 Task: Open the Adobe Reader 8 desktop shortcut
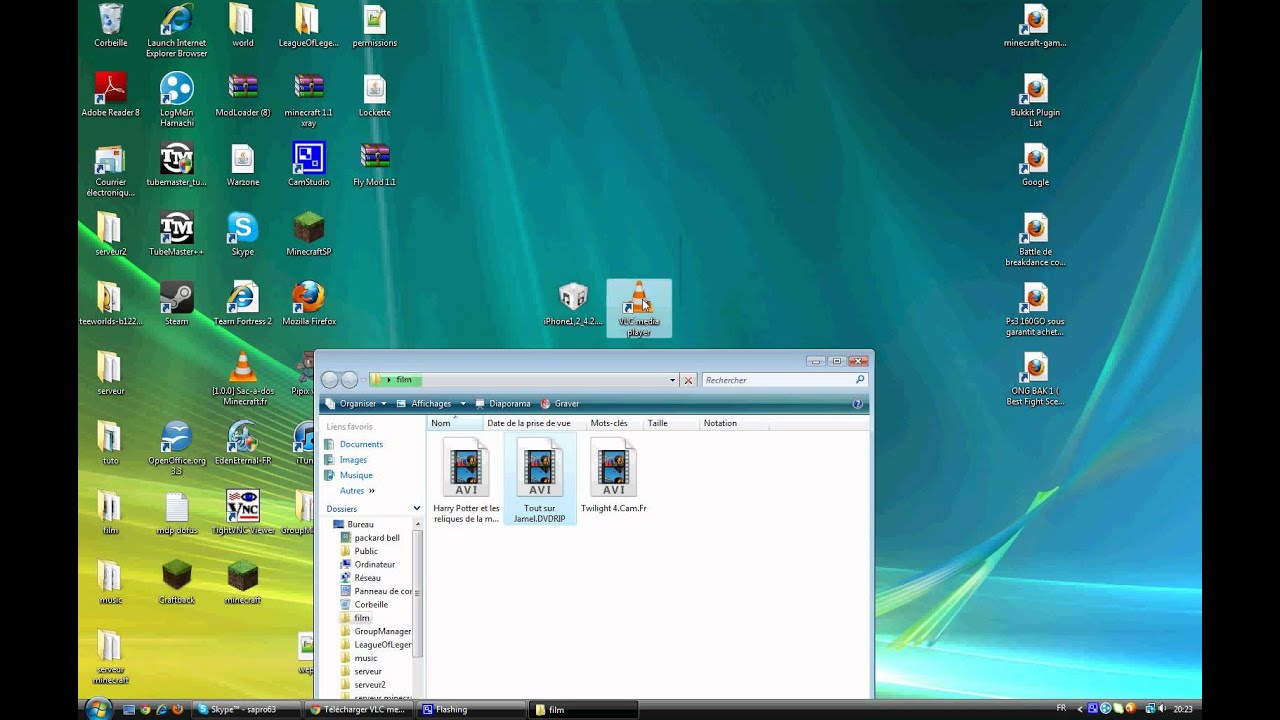point(110,95)
